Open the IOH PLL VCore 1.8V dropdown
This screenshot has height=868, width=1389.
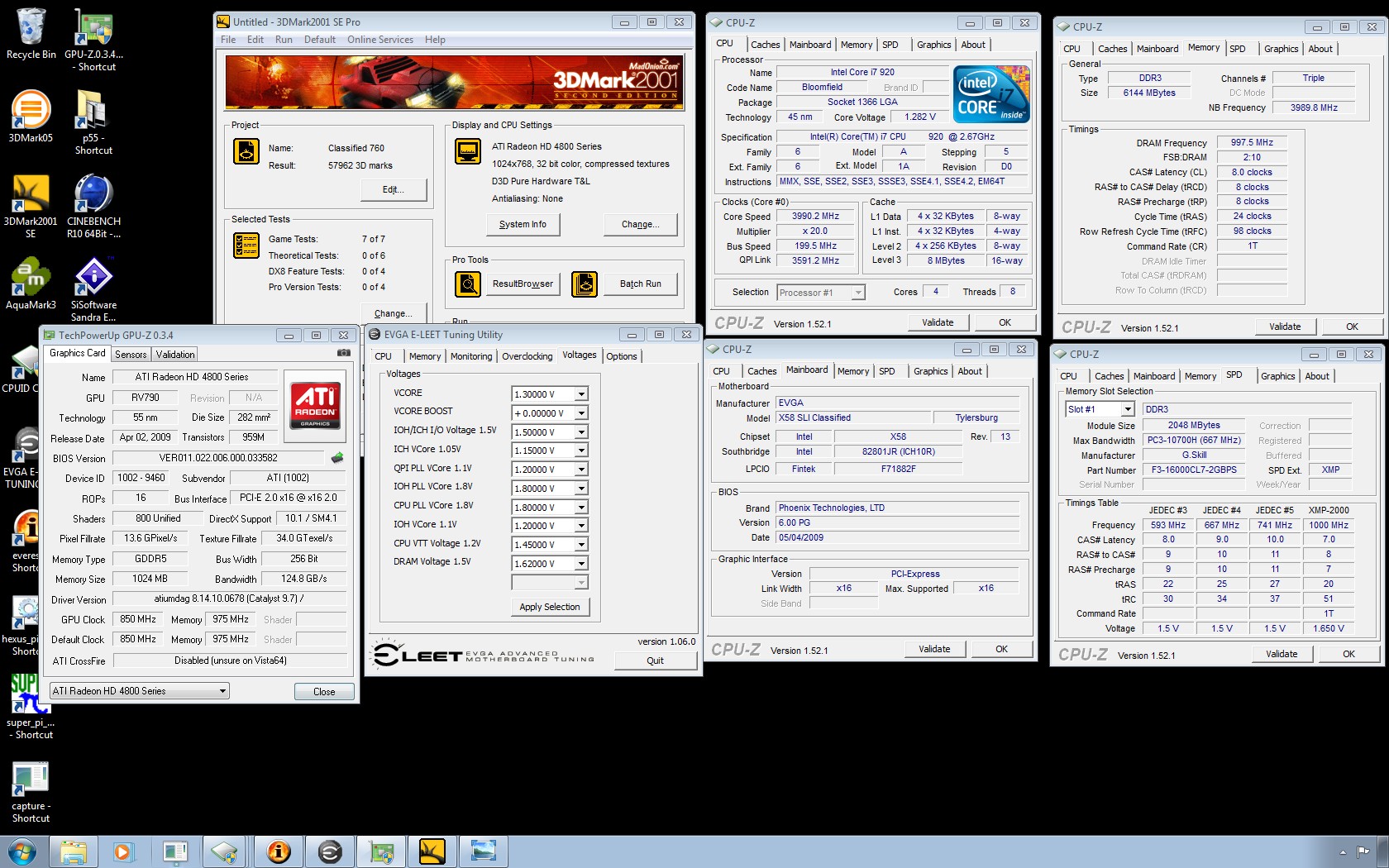click(581, 489)
